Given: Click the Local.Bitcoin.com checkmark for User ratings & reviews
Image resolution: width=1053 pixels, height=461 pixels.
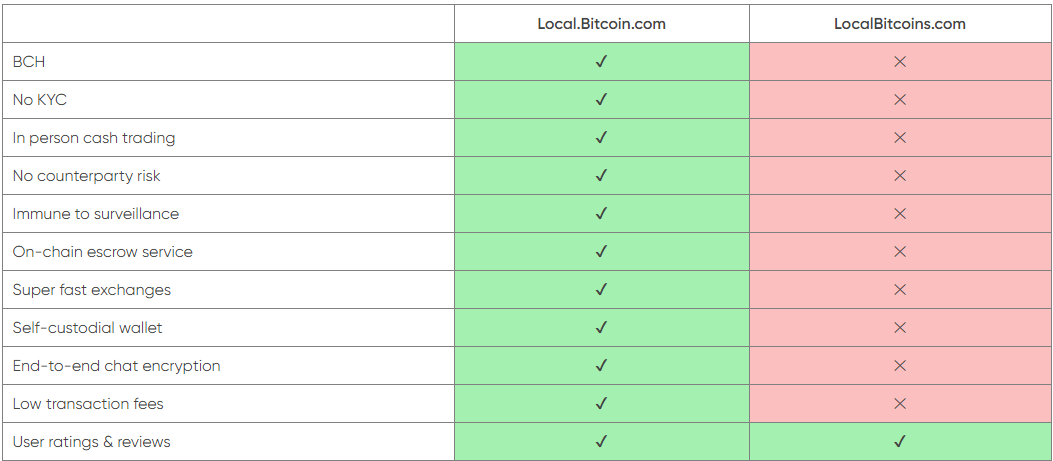Looking at the screenshot, I should click(x=601, y=442).
